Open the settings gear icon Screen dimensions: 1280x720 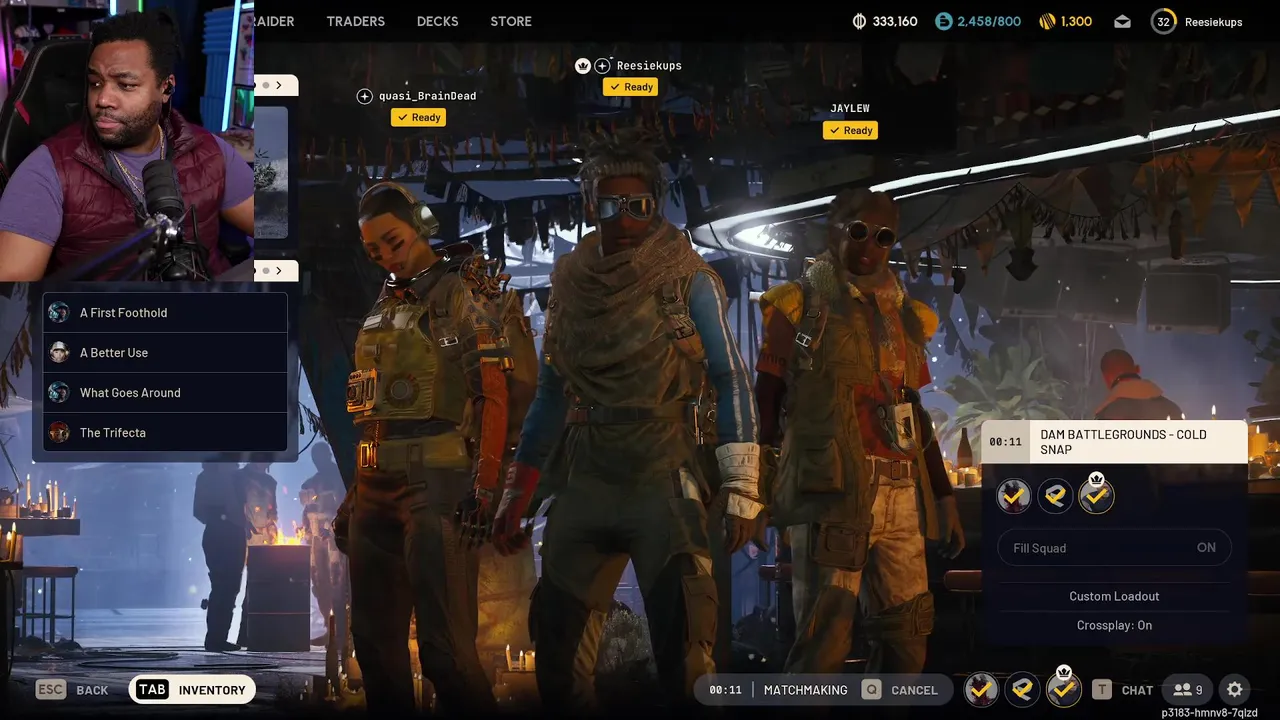(x=1234, y=689)
